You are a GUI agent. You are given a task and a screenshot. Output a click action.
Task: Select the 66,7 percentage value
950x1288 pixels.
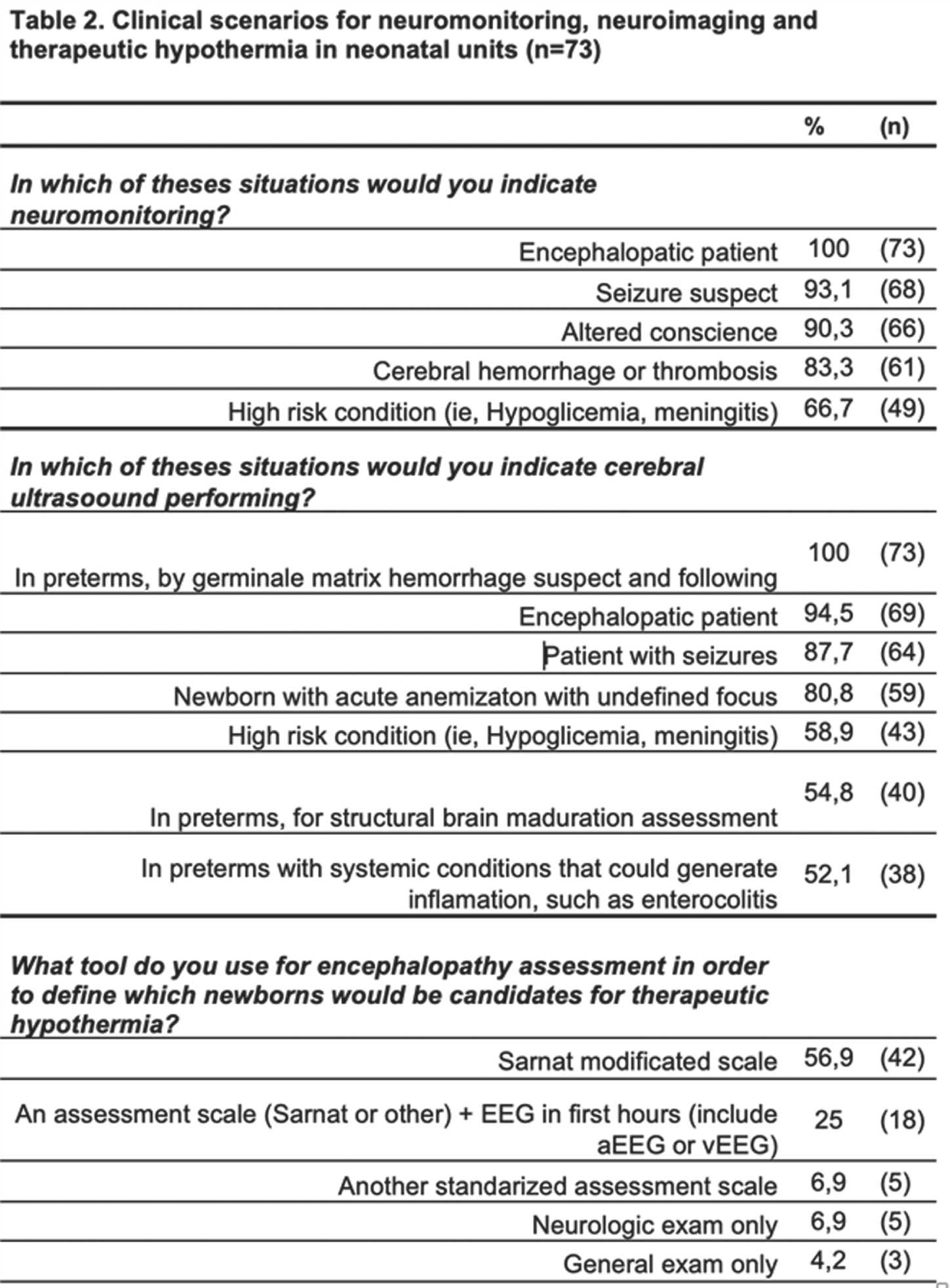click(x=828, y=409)
